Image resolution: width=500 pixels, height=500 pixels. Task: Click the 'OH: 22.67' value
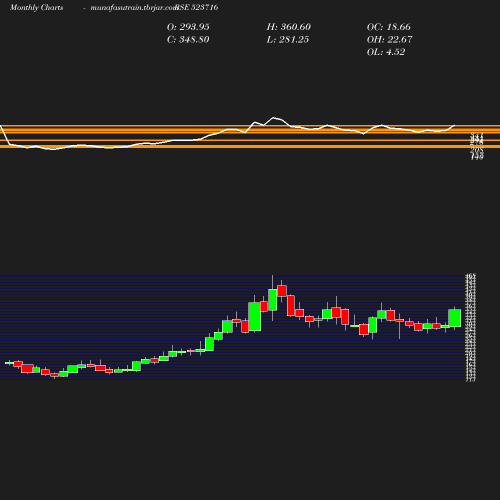pos(389,40)
